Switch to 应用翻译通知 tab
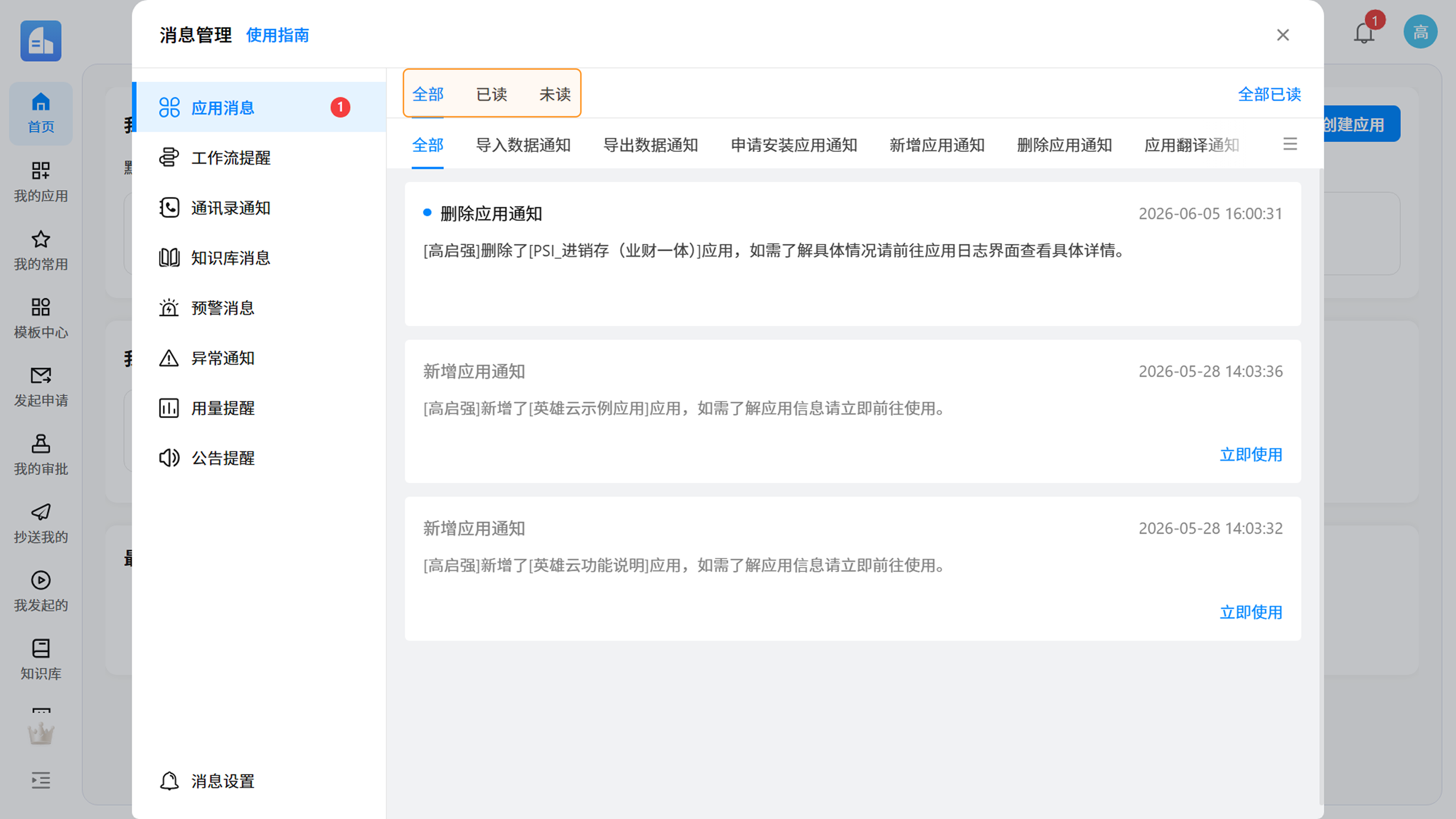Image resolution: width=1456 pixels, height=819 pixels. (x=1191, y=145)
